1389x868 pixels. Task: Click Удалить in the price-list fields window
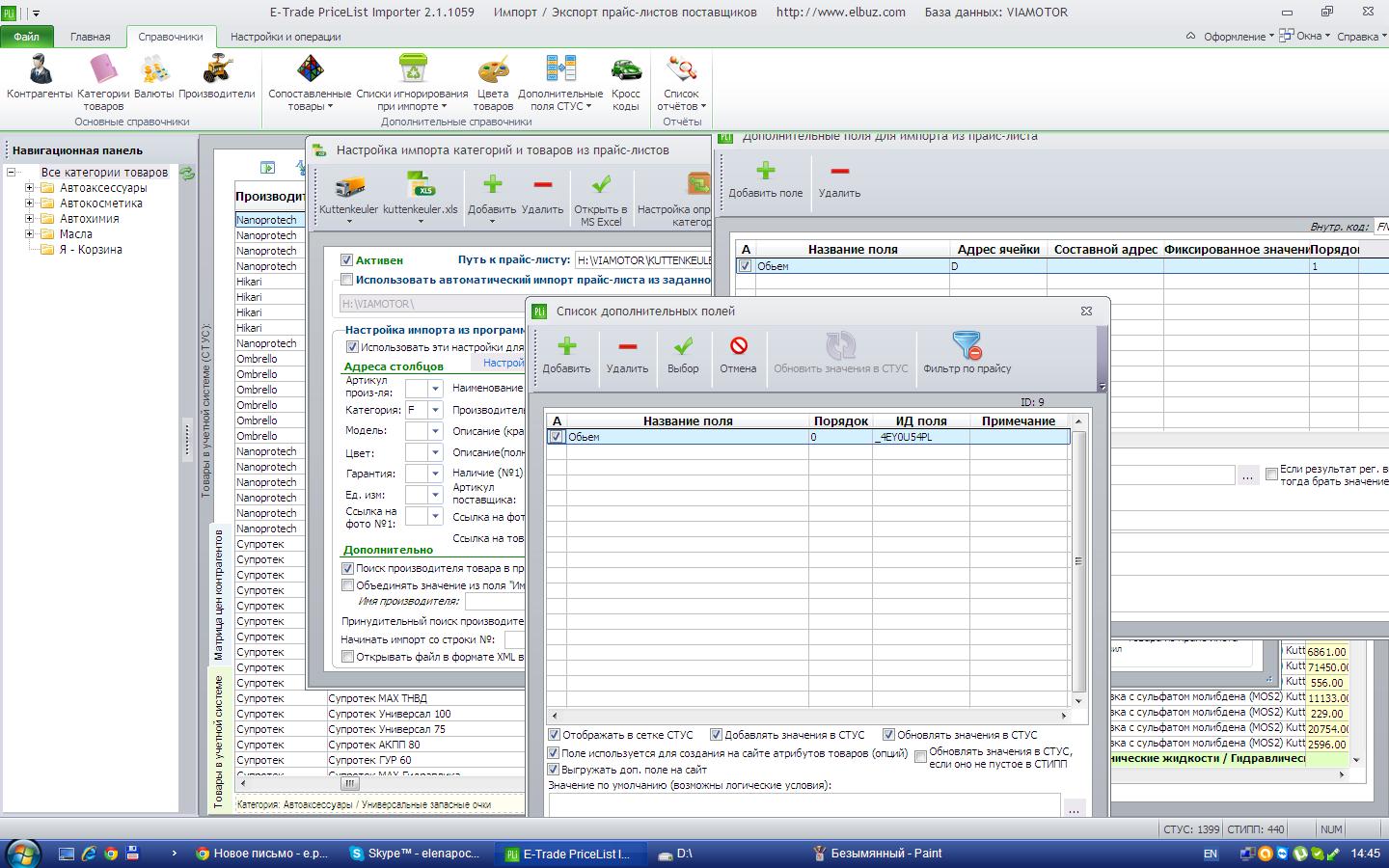[839, 180]
